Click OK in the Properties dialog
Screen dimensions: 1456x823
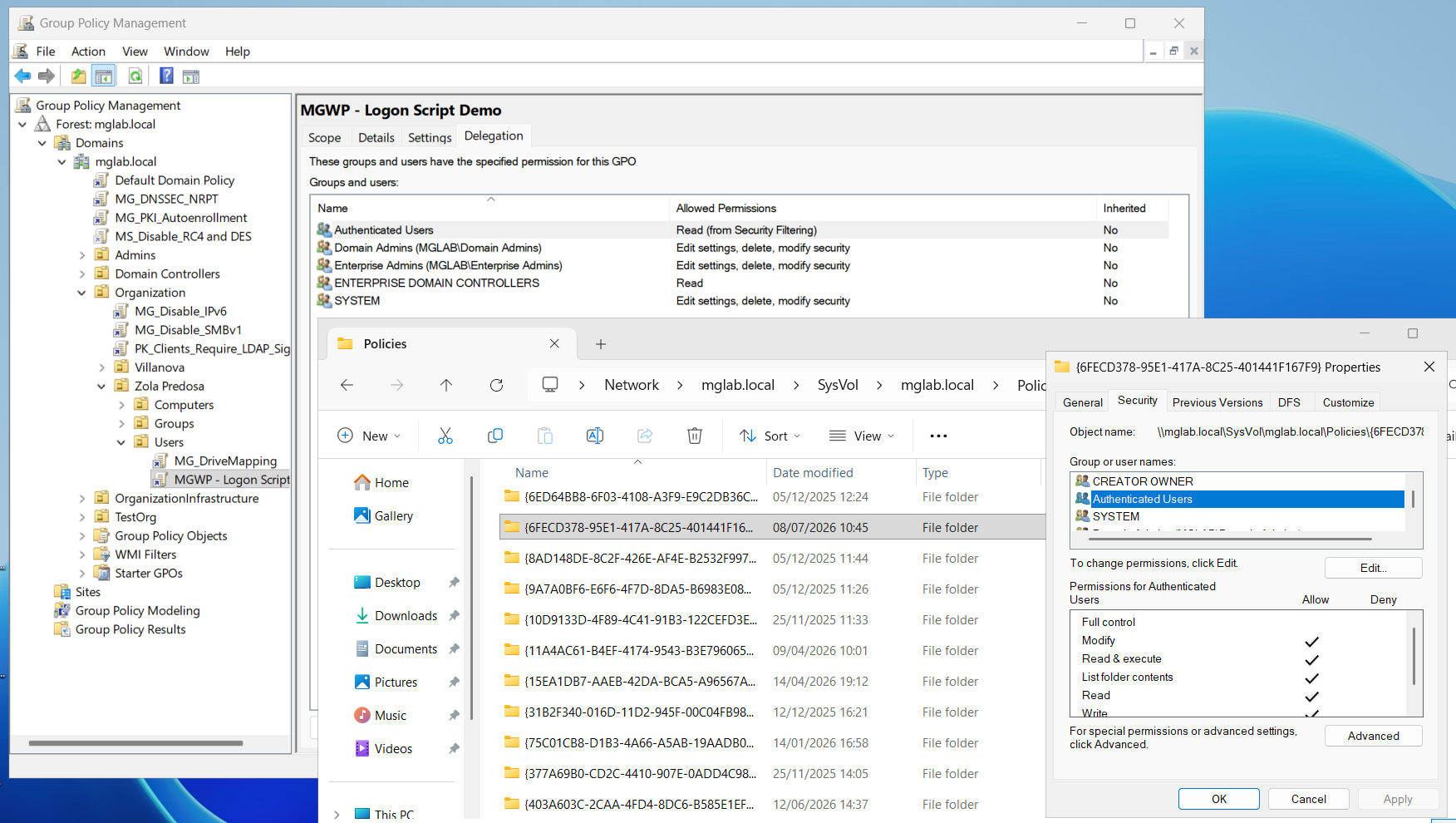coord(1218,799)
